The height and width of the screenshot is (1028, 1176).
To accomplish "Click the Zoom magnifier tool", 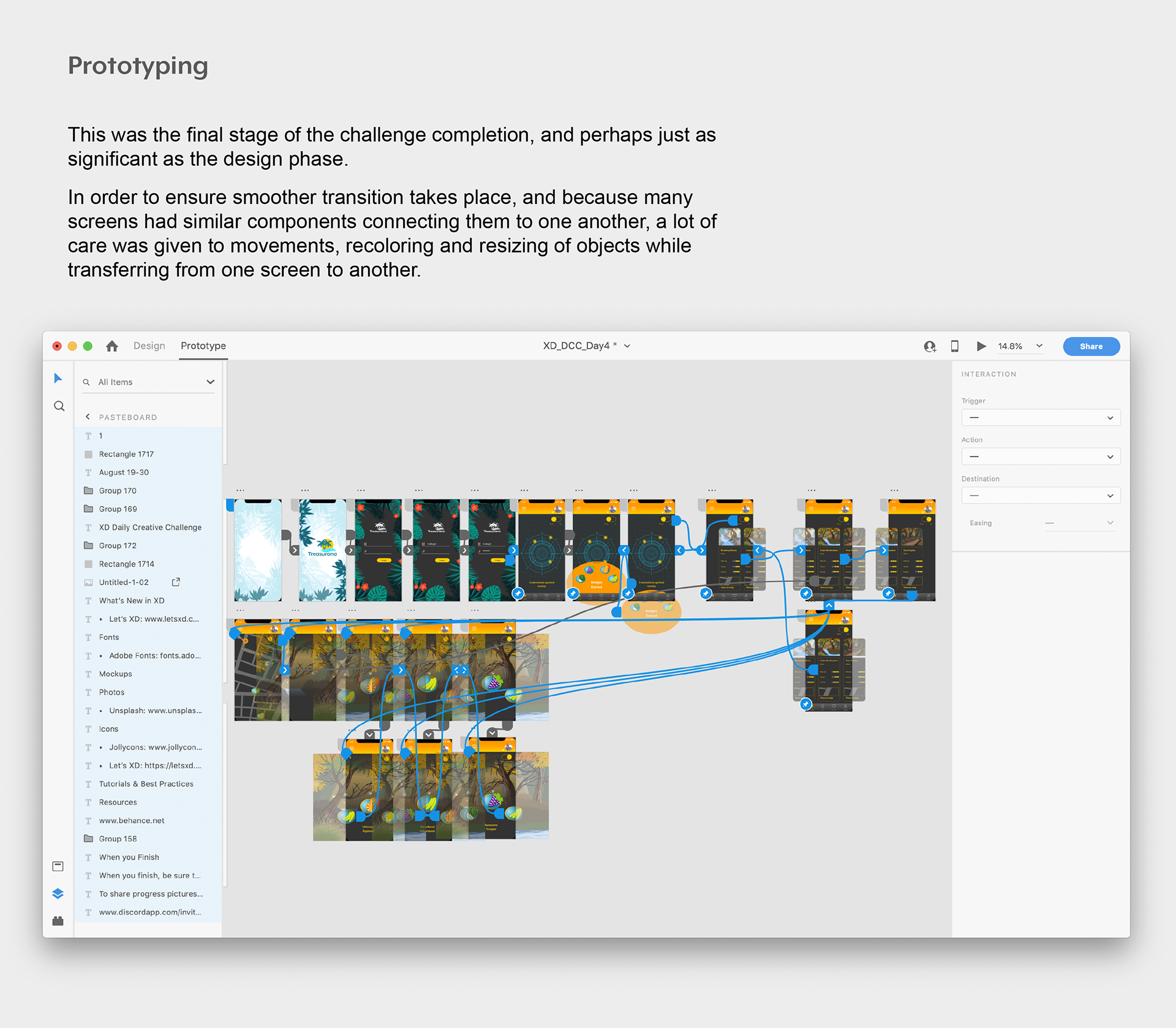I will [59, 406].
